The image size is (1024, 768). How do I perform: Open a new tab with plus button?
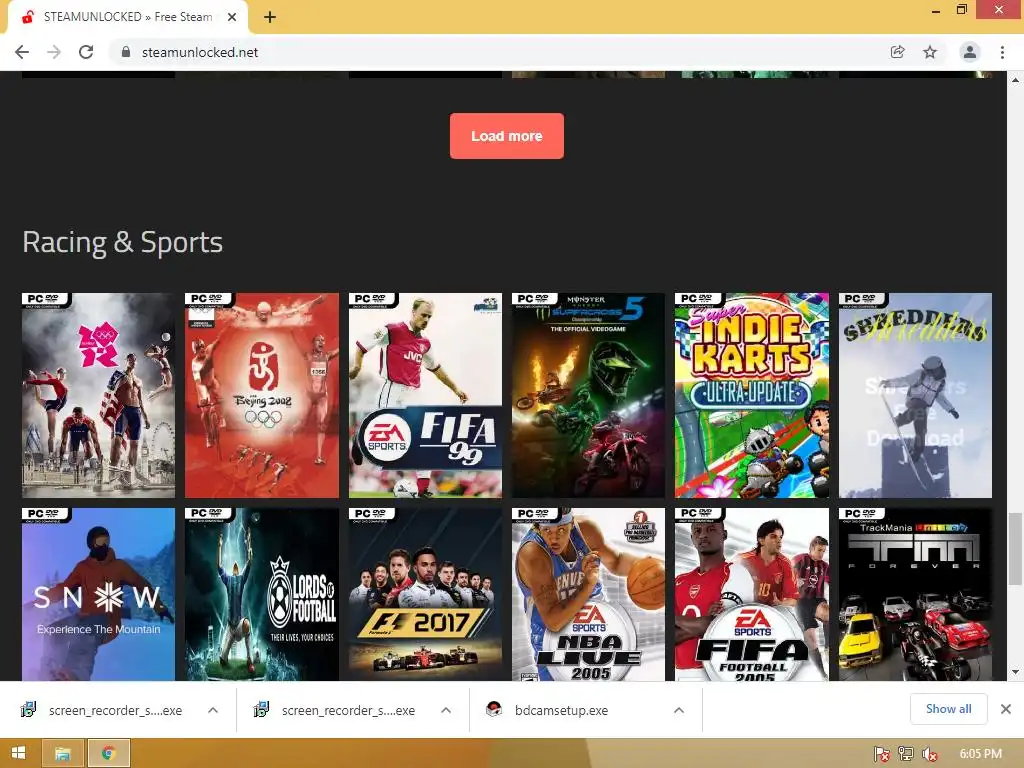[x=270, y=17]
